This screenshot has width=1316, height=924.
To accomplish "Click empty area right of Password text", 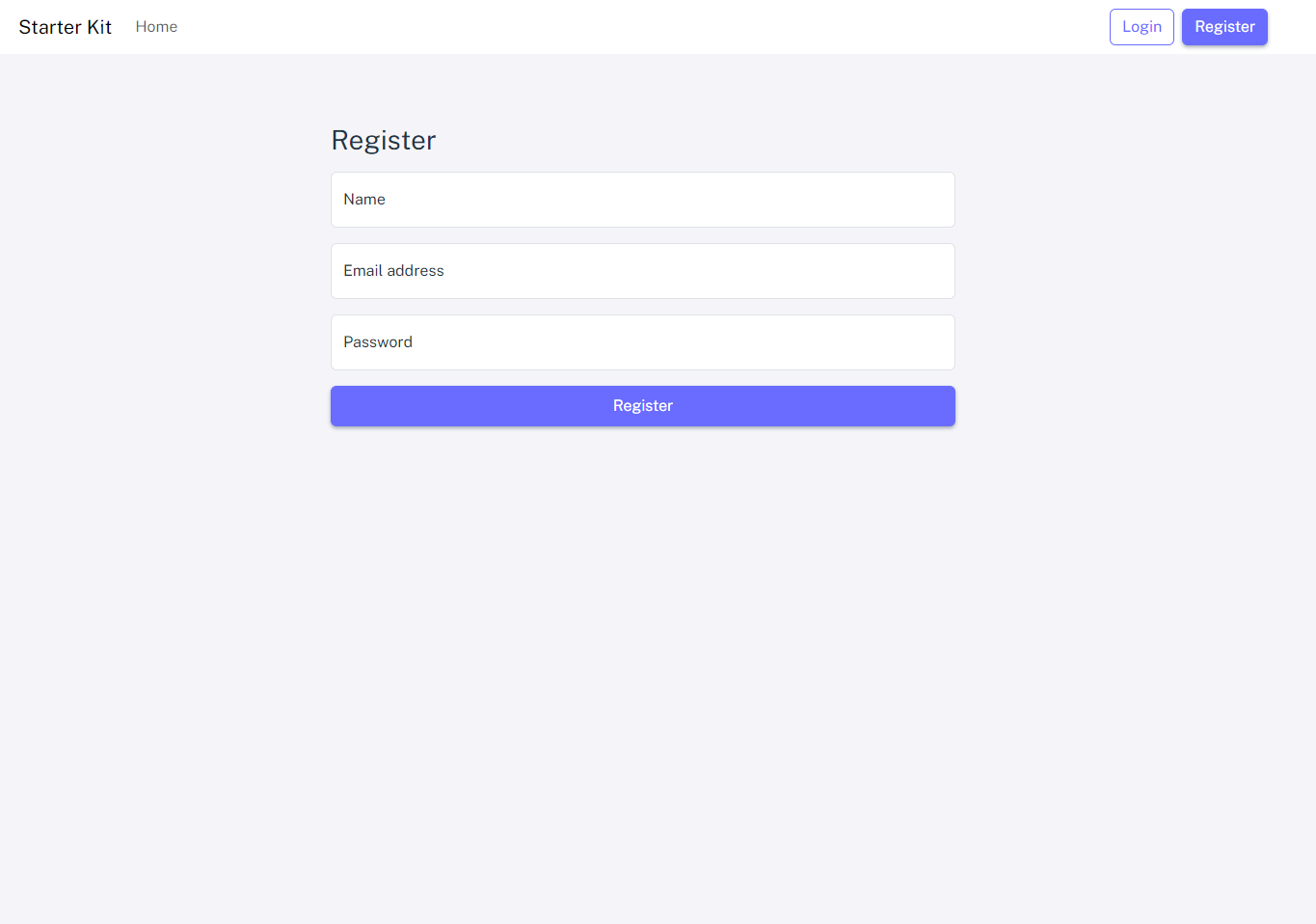I will (x=684, y=342).
